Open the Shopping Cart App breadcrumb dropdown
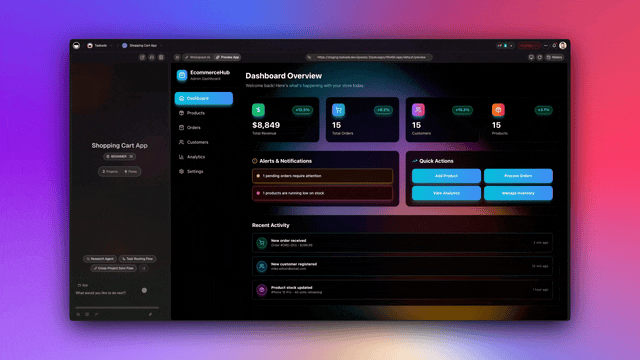This screenshot has height=360, width=640. click(x=143, y=45)
